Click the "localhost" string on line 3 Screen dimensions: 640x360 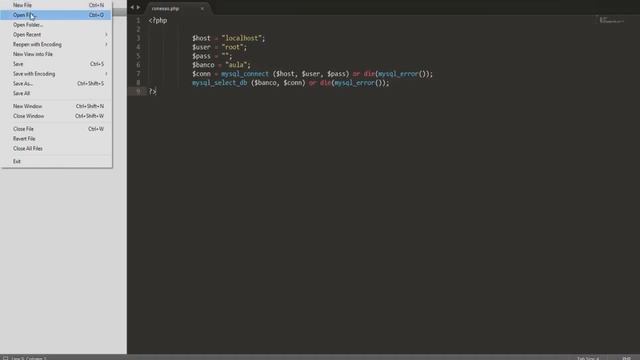242,38
